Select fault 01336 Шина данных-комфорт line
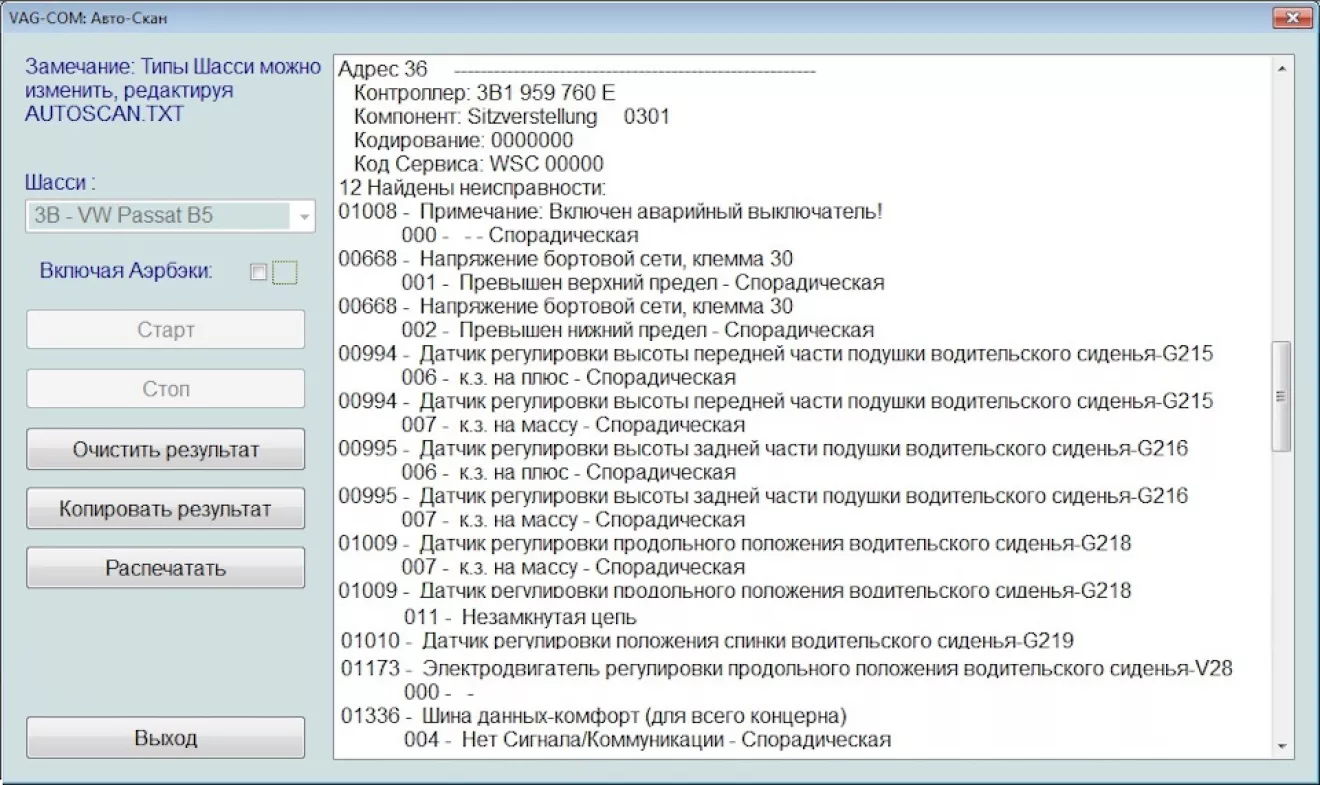The image size is (1320, 785). tap(594, 717)
